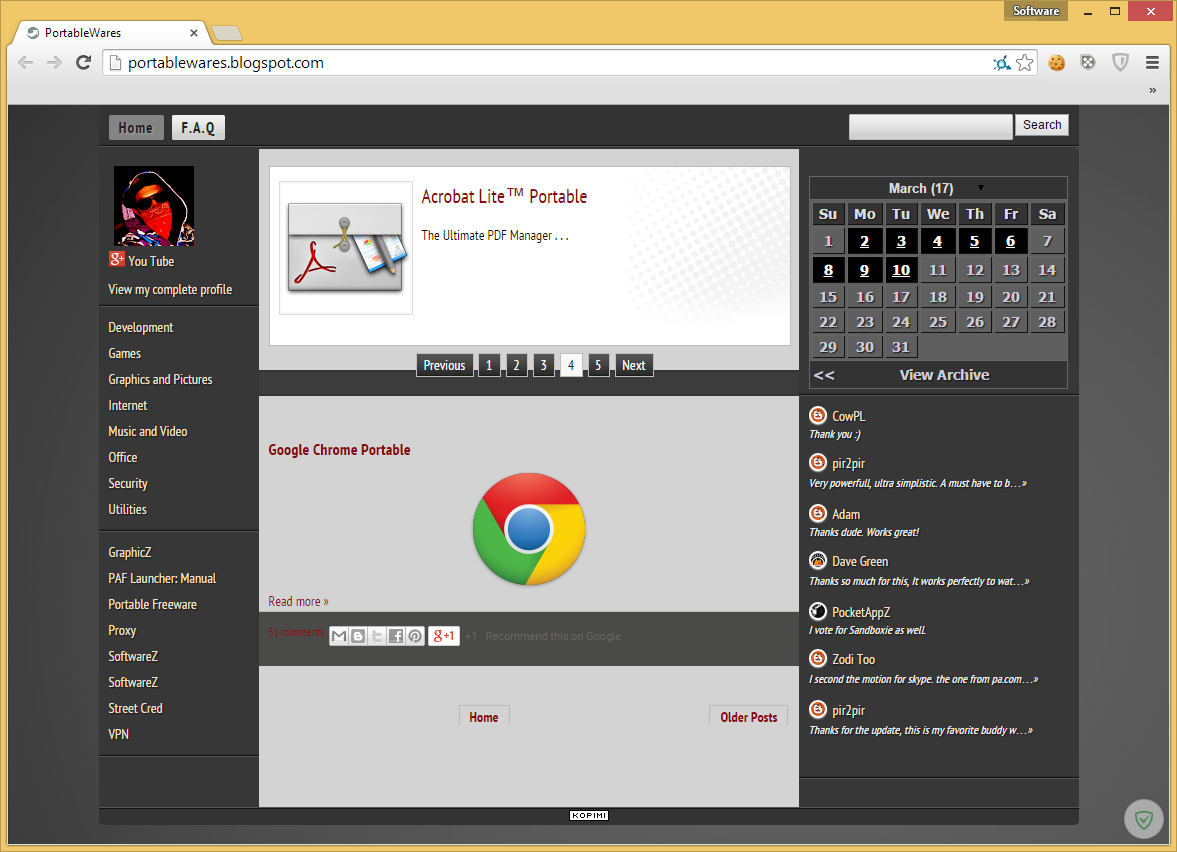Open the Graphics and Pictures category
Image resolution: width=1177 pixels, height=852 pixels.
160,379
